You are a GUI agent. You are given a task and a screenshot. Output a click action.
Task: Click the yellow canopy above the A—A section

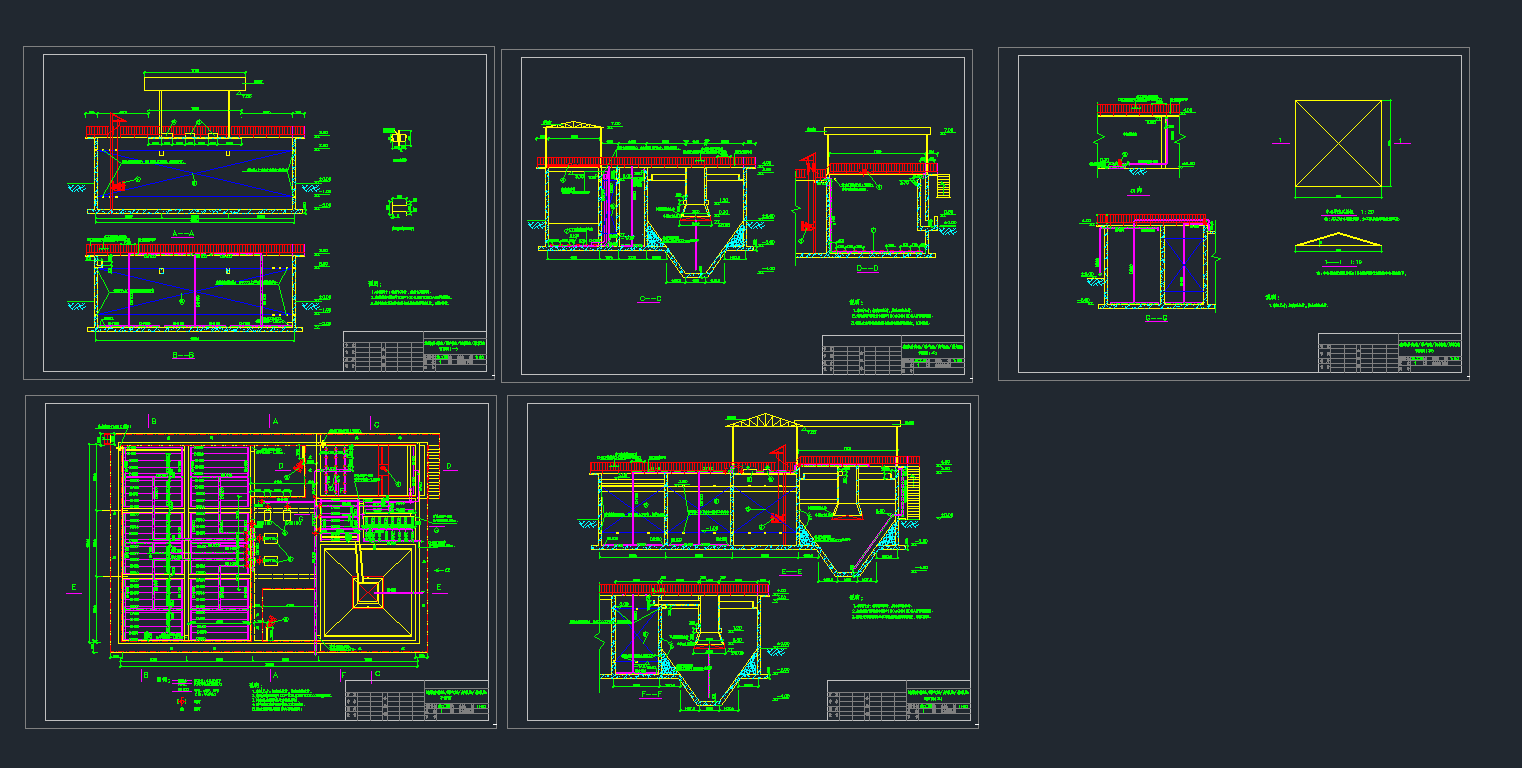pyautogui.click(x=195, y=83)
